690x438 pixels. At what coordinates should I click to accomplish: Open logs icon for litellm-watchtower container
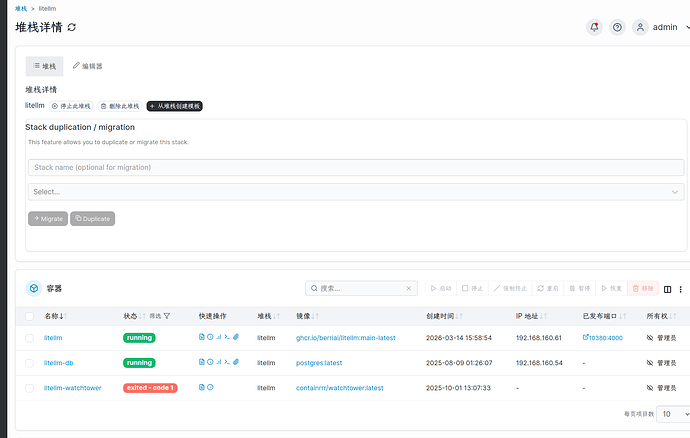[x=202, y=387]
